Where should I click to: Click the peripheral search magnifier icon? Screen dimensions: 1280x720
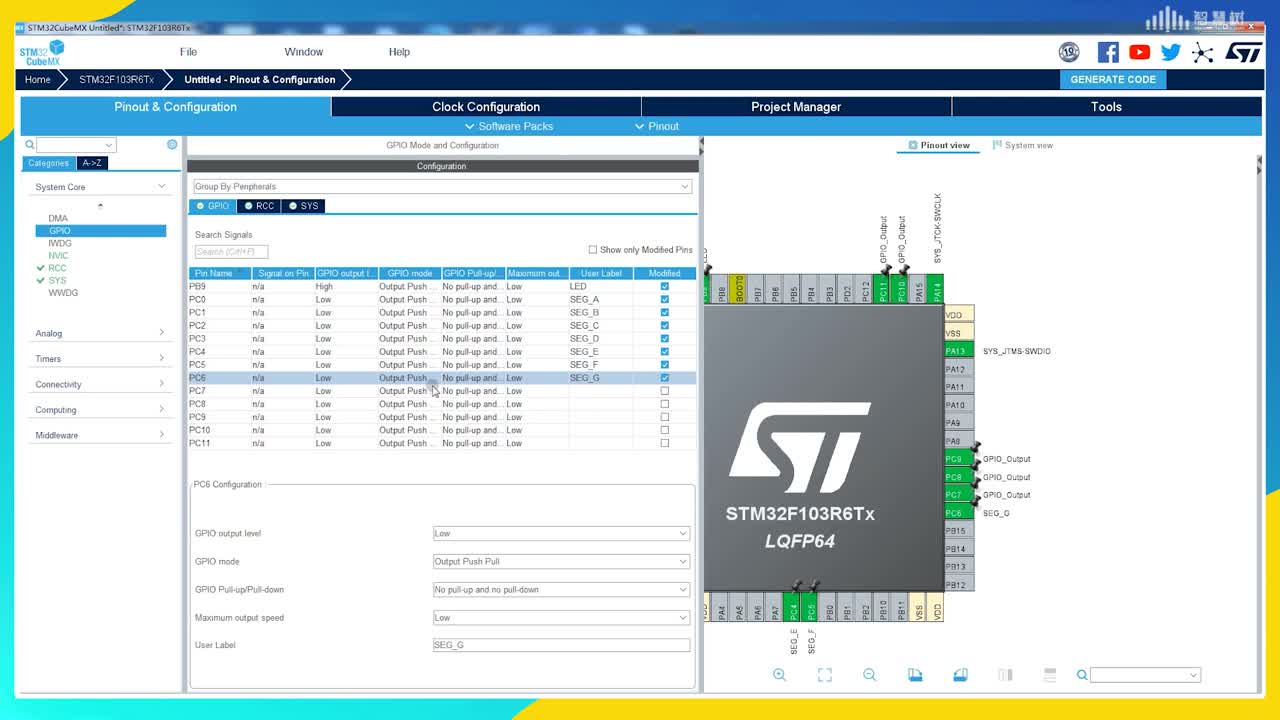(x=30, y=145)
